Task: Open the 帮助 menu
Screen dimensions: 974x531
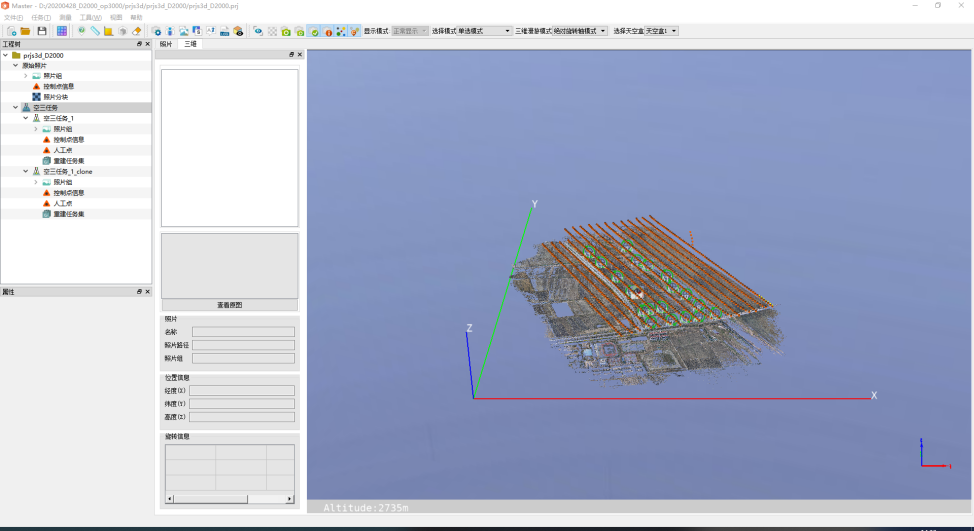Action: click(137, 17)
